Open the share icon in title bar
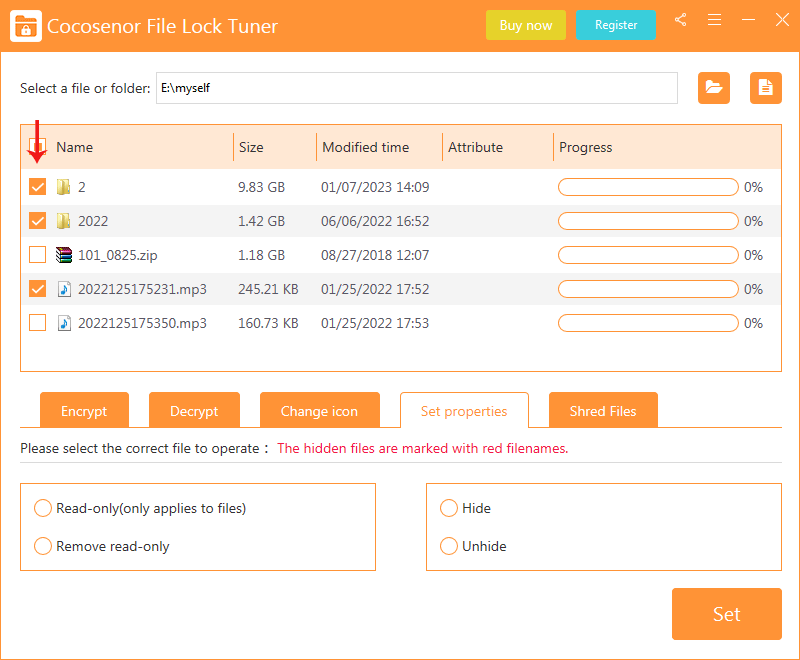Image resolution: width=800 pixels, height=660 pixels. [680, 20]
